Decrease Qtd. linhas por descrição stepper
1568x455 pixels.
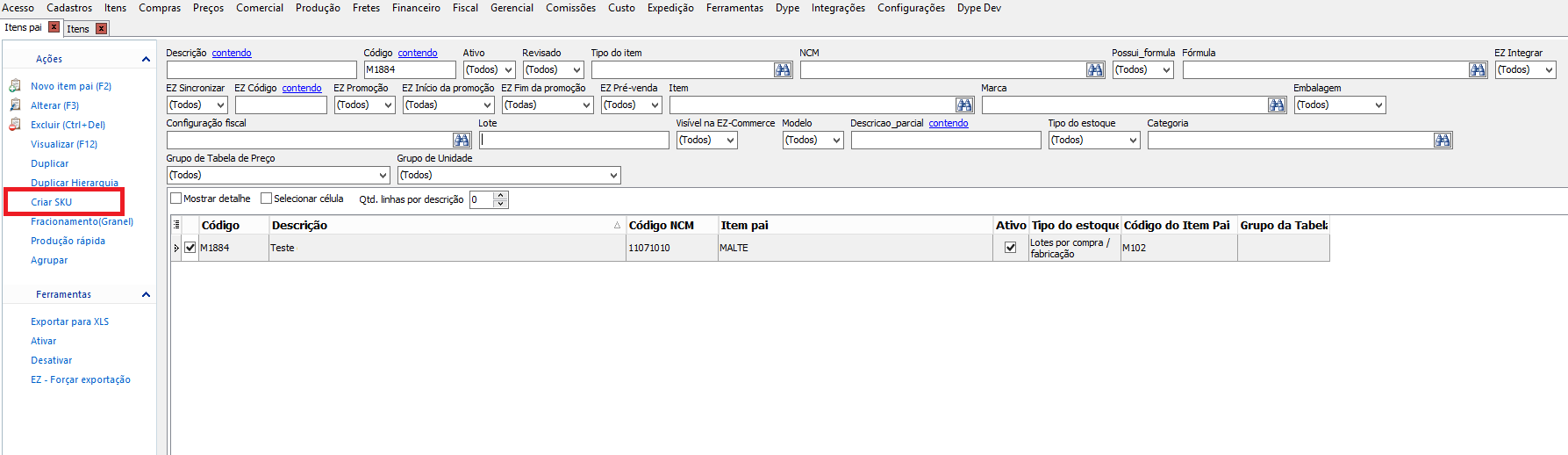click(500, 204)
